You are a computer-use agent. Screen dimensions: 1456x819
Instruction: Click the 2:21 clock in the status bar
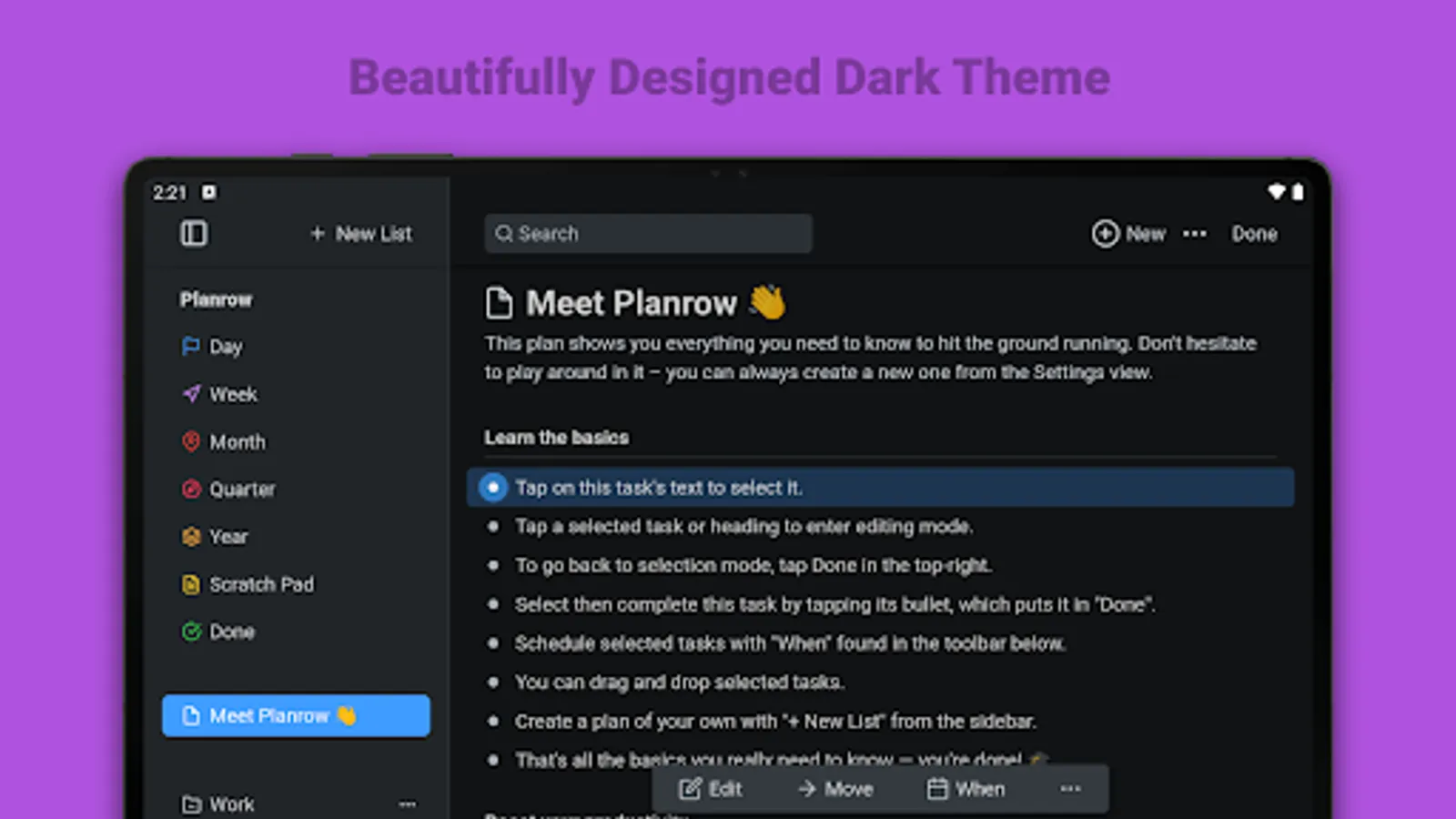[x=169, y=192]
